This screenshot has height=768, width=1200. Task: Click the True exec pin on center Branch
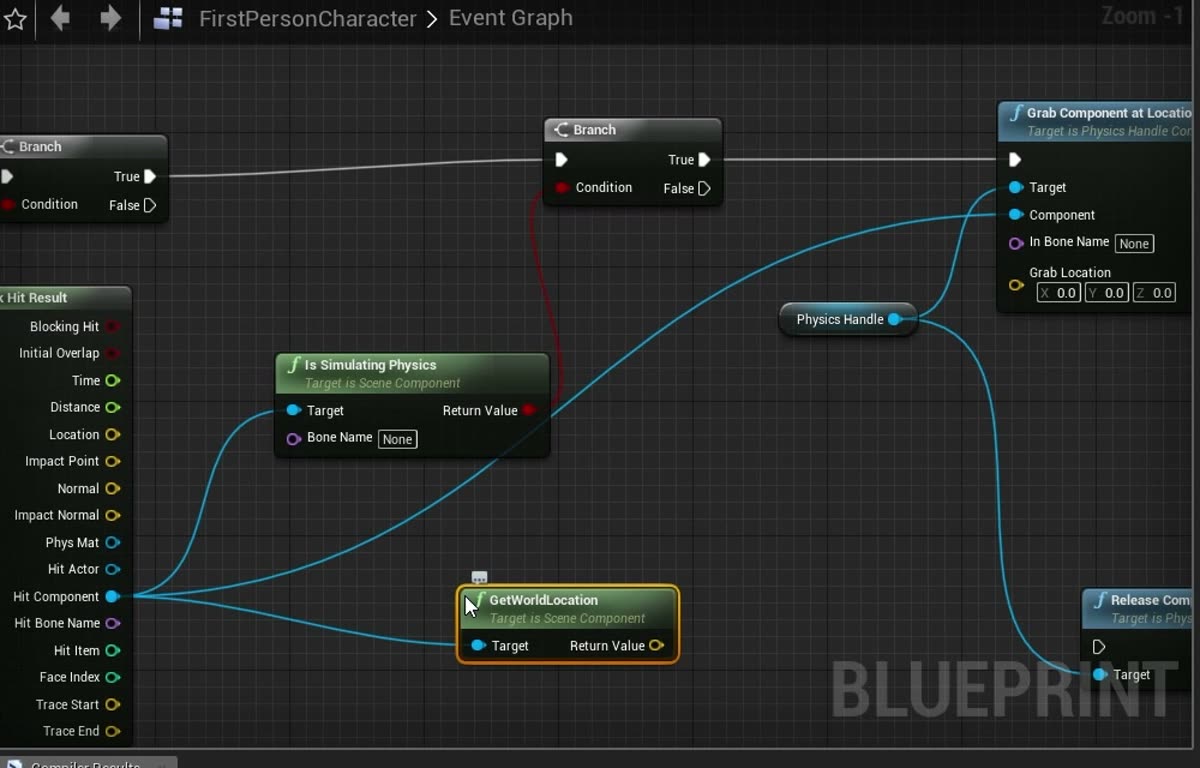(704, 160)
